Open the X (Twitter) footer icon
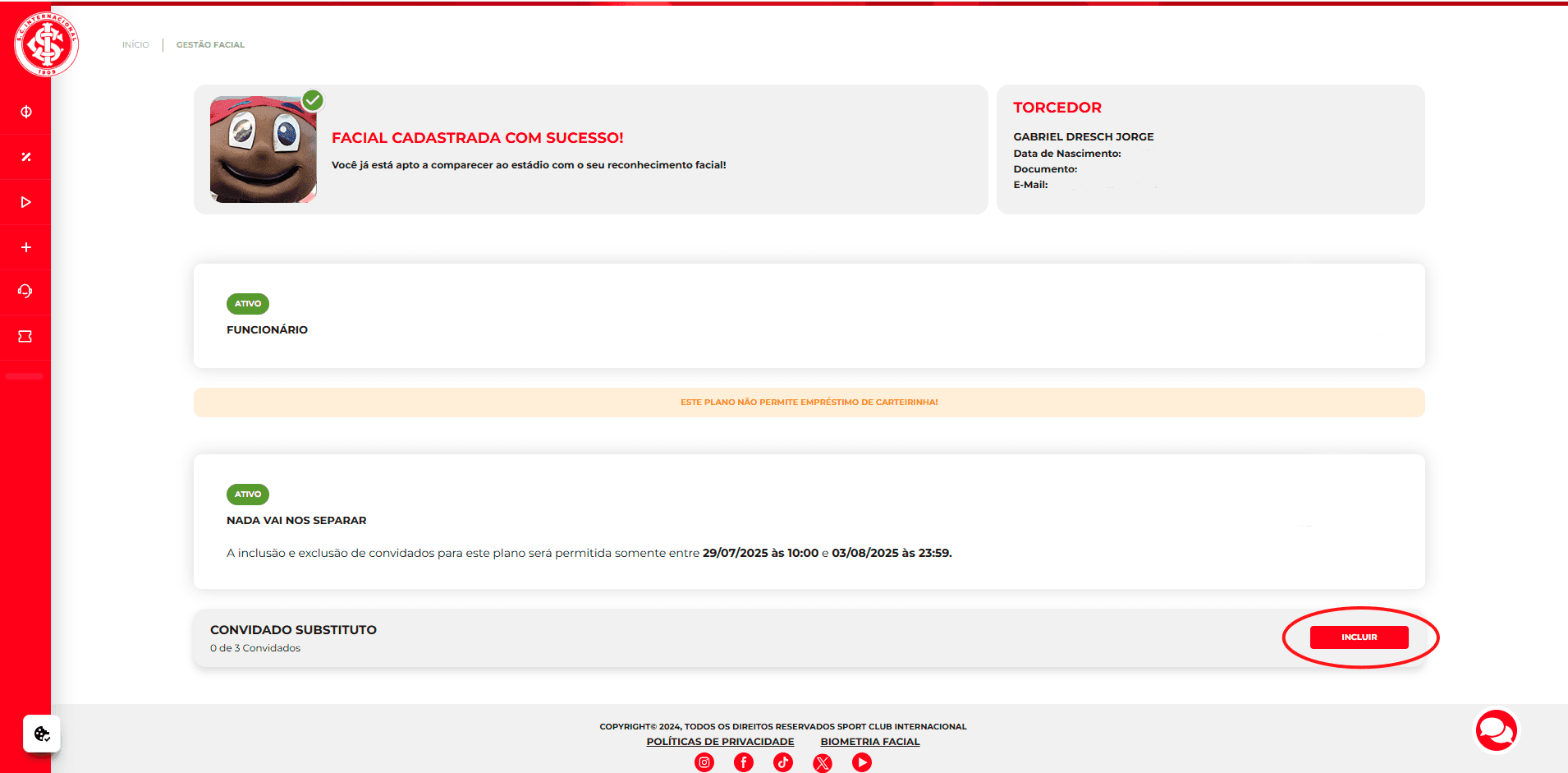 point(823,763)
